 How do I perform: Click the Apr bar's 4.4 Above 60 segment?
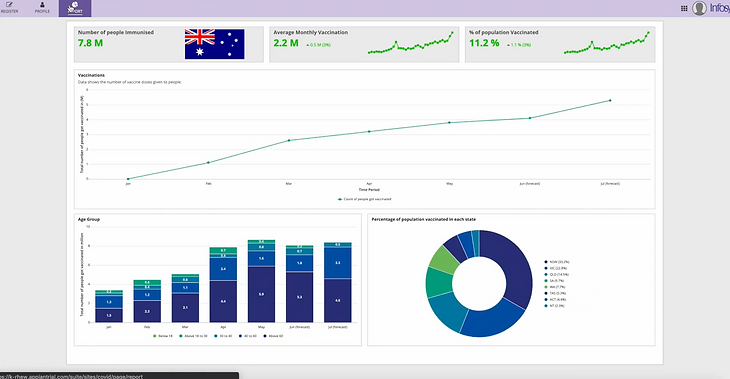[x=223, y=301]
